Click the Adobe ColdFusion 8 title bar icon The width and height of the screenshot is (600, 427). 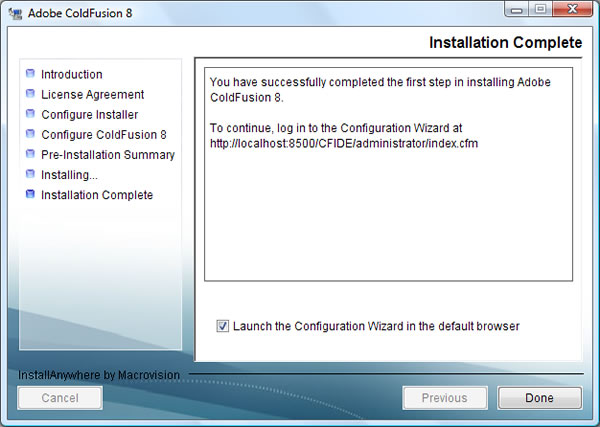(16, 13)
